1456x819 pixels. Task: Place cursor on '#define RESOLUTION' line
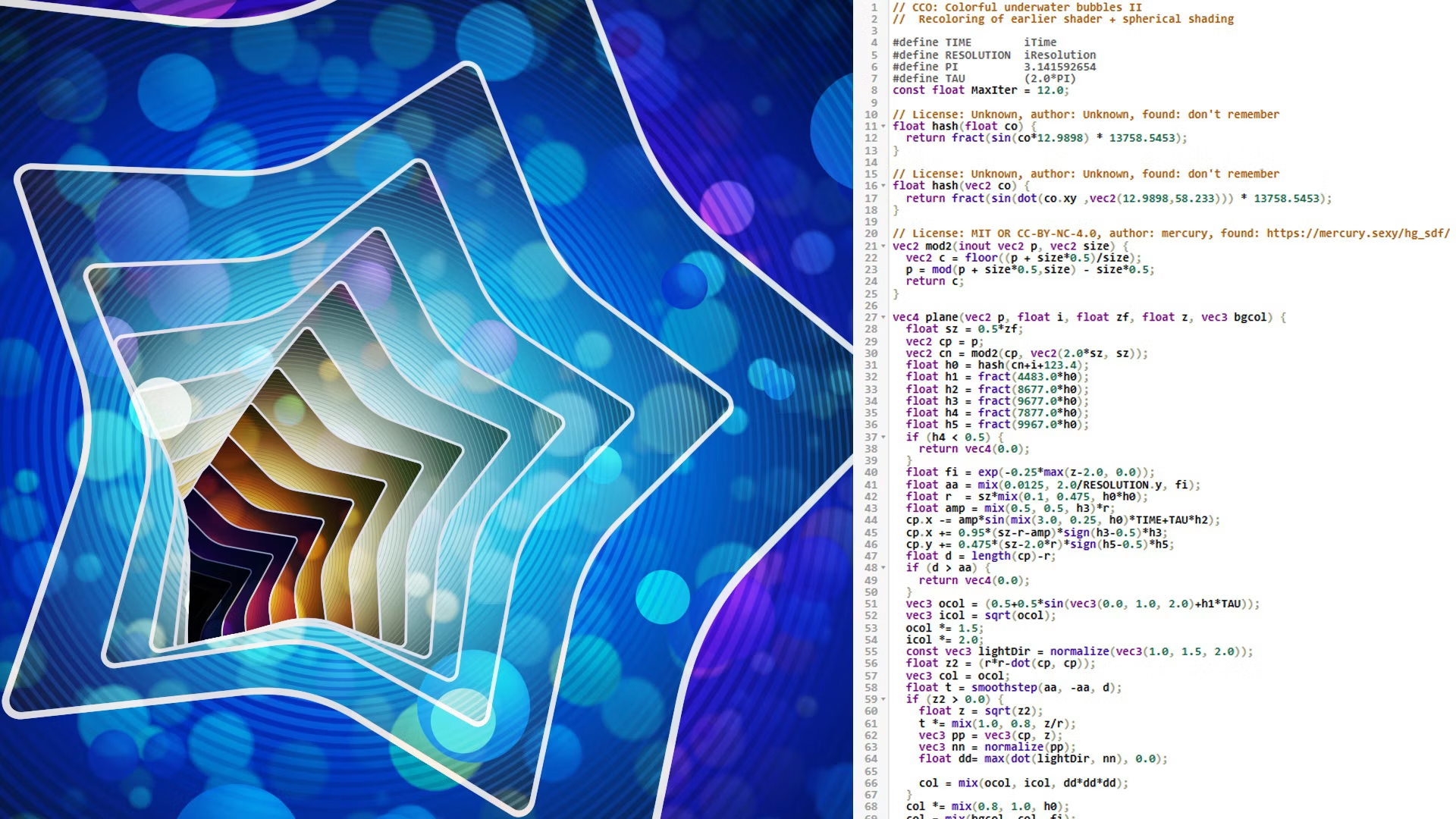pos(994,55)
